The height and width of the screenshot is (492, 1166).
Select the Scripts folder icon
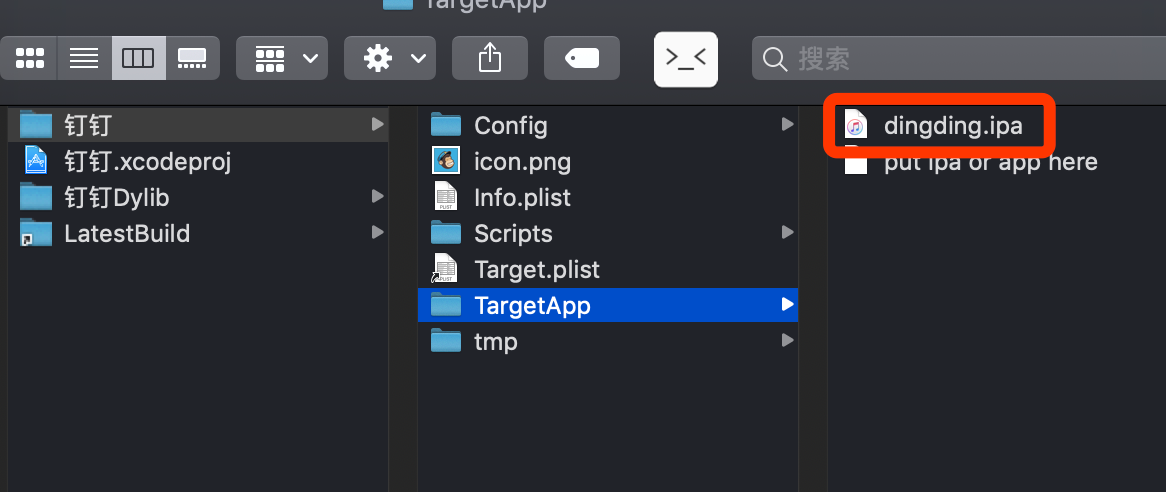[x=446, y=233]
